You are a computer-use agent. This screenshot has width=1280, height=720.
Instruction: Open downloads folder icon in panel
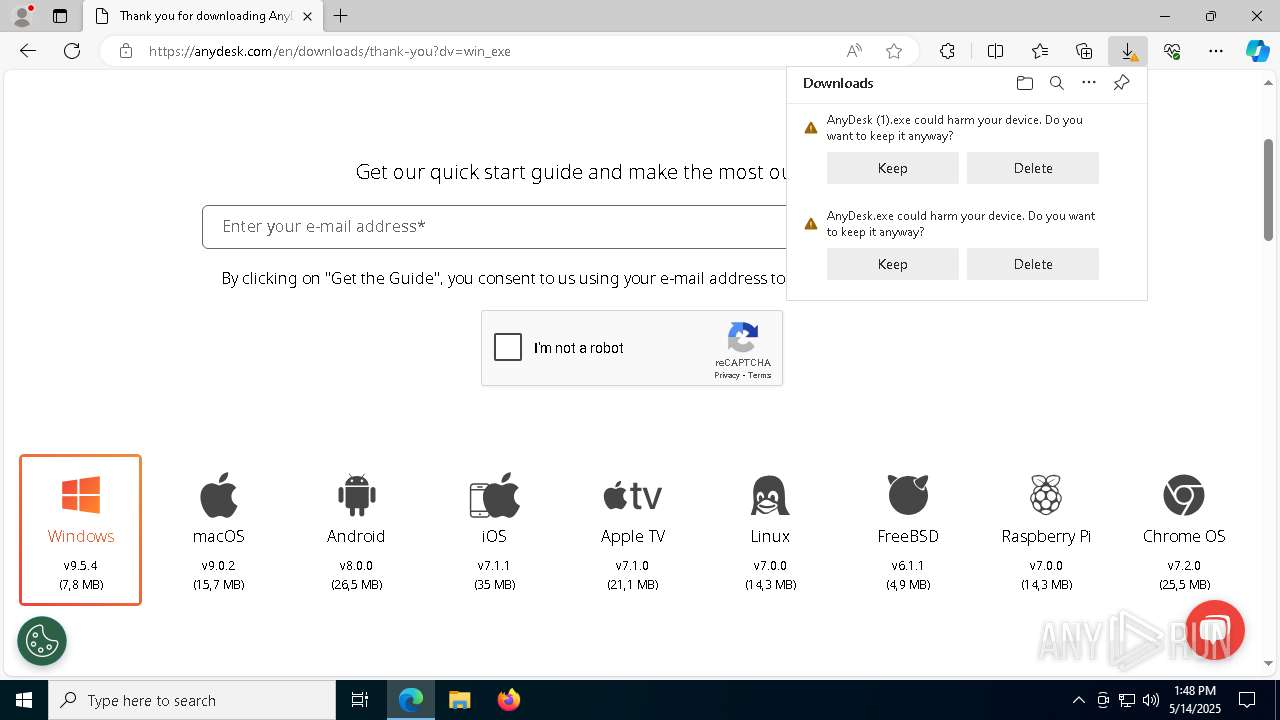[1024, 83]
